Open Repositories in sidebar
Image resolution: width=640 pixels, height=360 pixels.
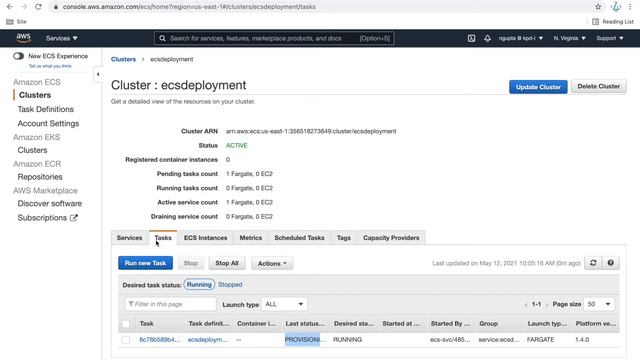[x=40, y=177]
